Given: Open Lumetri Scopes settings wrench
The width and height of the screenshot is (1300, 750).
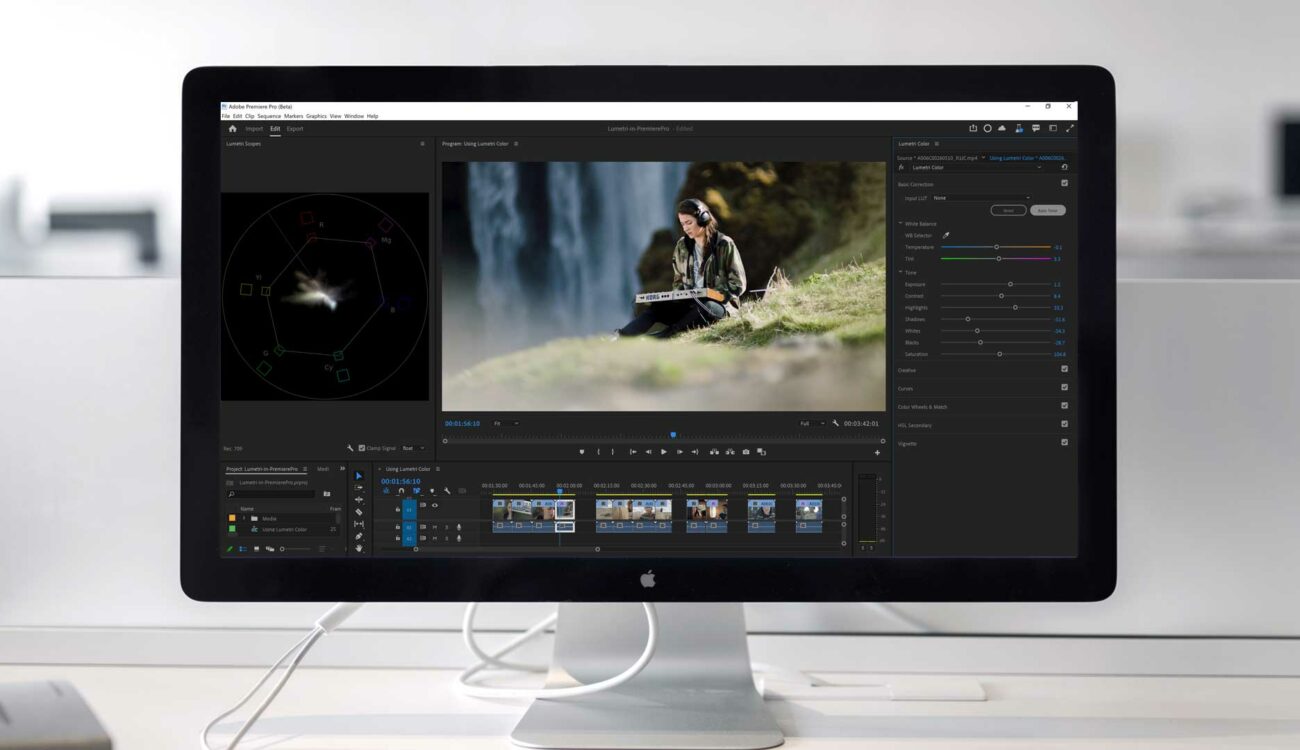Looking at the screenshot, I should 350,448.
